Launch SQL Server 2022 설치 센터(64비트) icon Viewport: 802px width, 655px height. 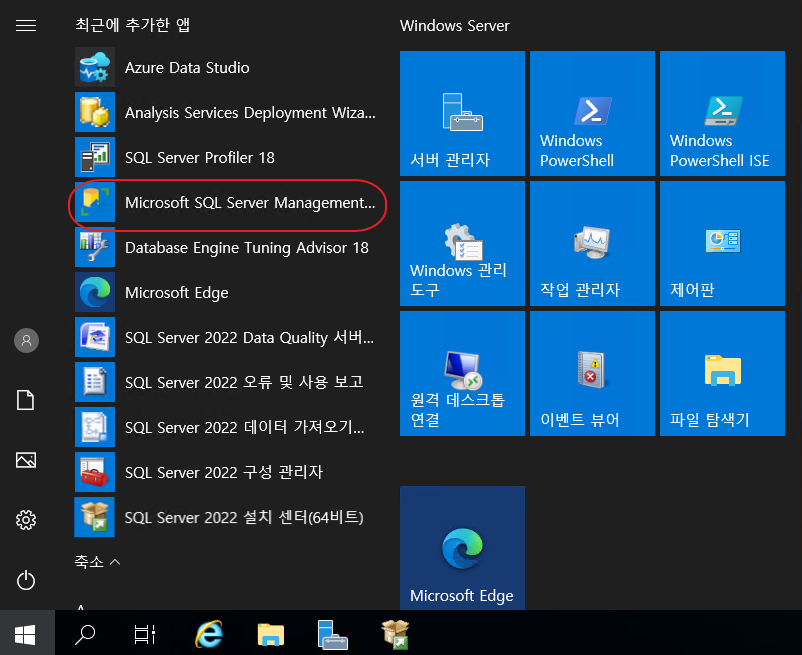[95, 517]
